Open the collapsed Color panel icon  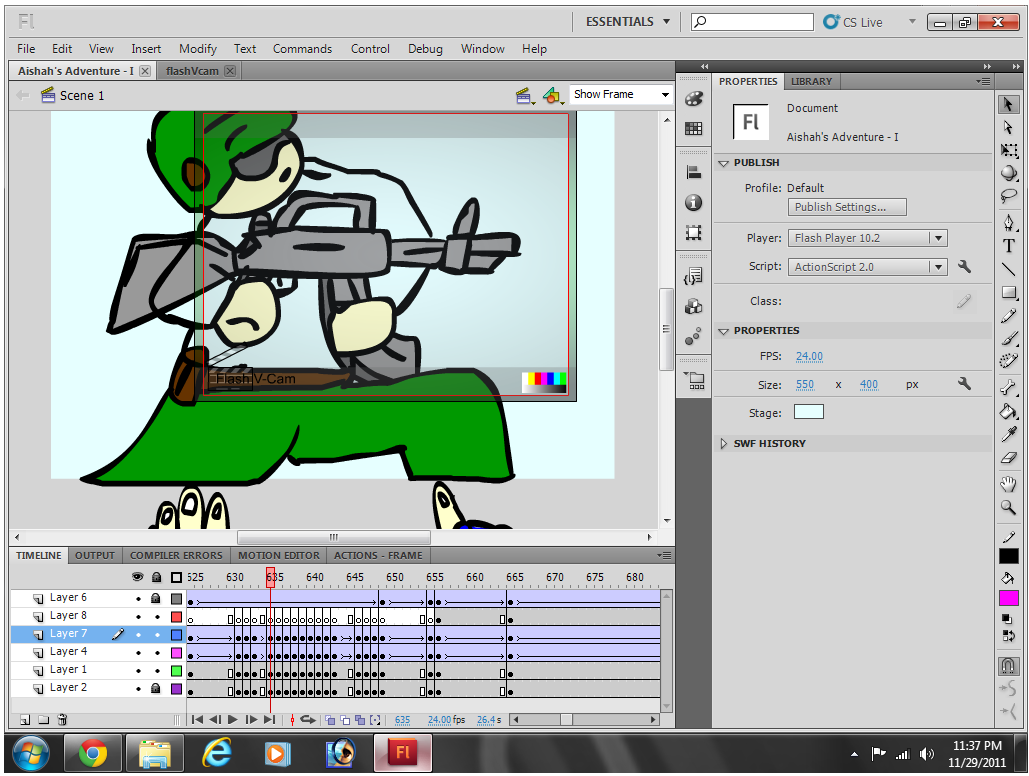(694, 99)
